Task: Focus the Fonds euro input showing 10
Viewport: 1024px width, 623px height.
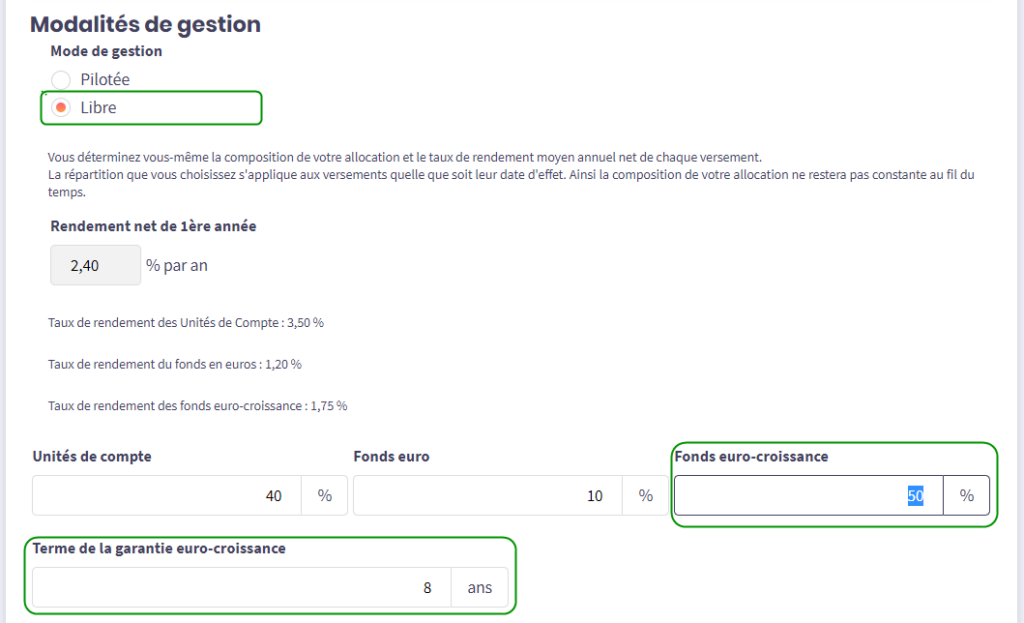Action: tap(488, 495)
